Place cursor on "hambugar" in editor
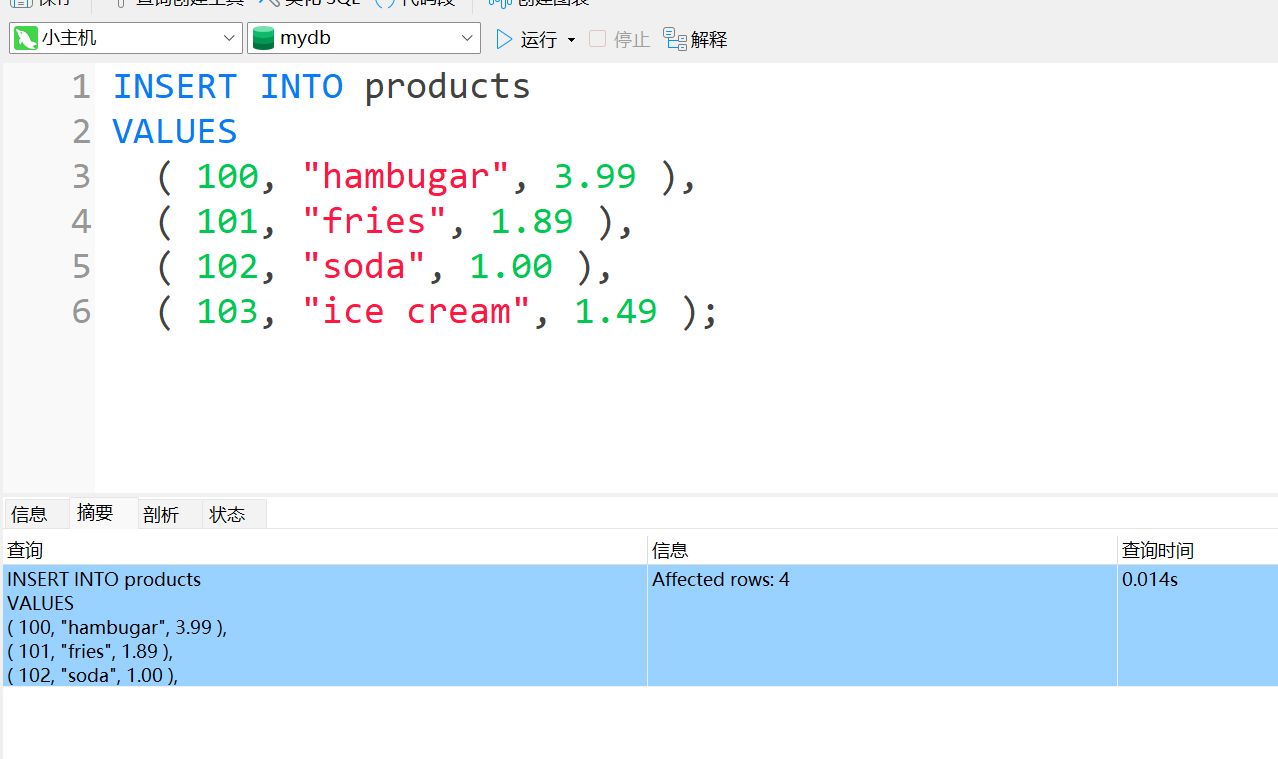 click(x=406, y=176)
